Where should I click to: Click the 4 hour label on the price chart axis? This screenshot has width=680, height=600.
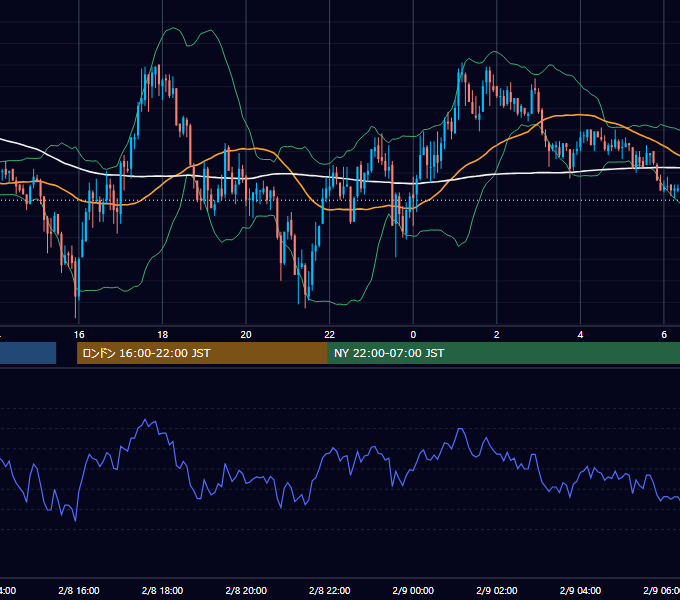coord(580,335)
